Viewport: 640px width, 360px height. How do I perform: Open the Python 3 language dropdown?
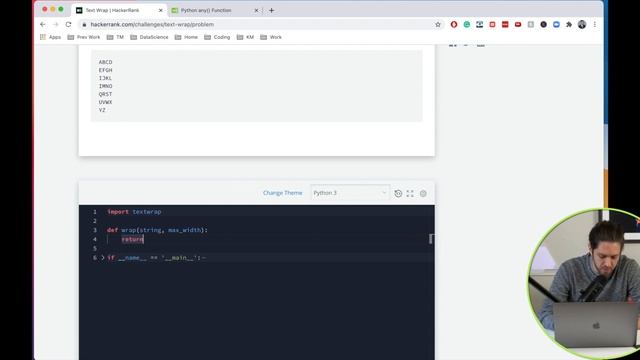pos(350,193)
